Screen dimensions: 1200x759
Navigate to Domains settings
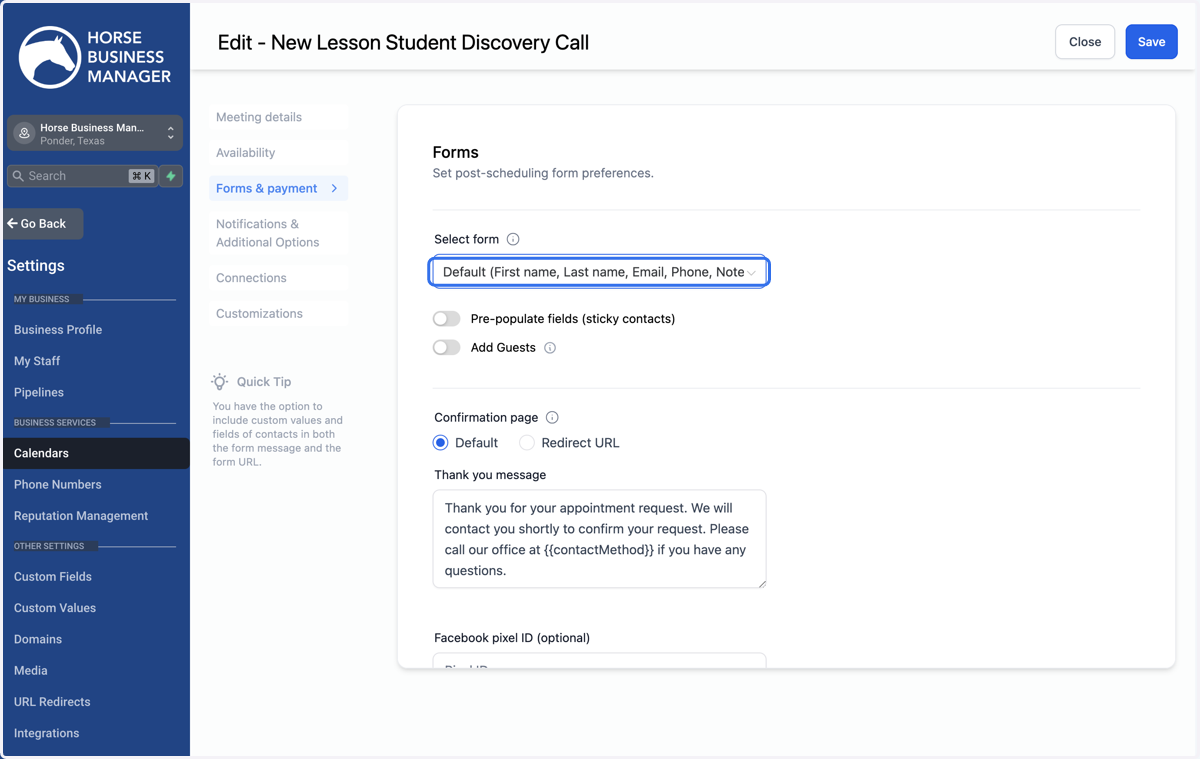coord(38,639)
